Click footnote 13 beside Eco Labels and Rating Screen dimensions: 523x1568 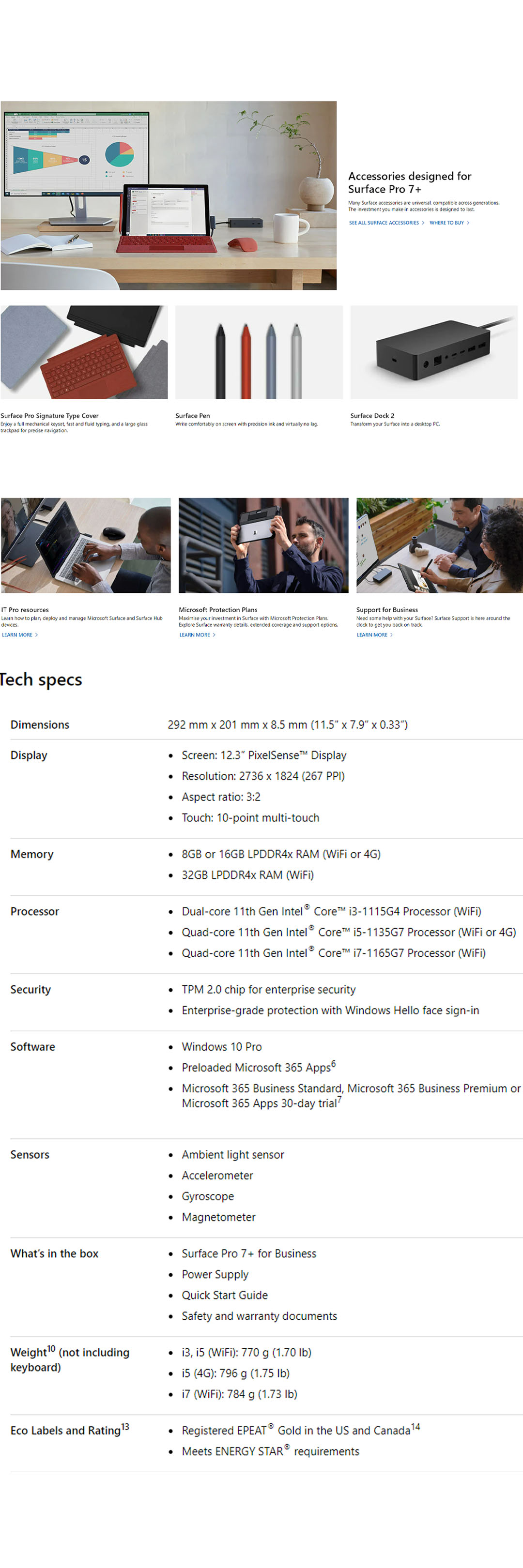pyautogui.click(x=125, y=1426)
